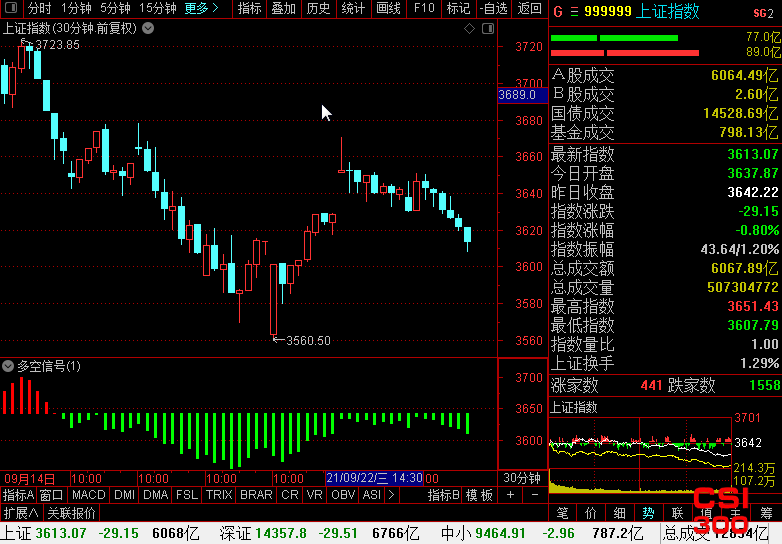782x544 pixels.
Task: Open the list menu icon next to 999999
Action: coord(574,12)
